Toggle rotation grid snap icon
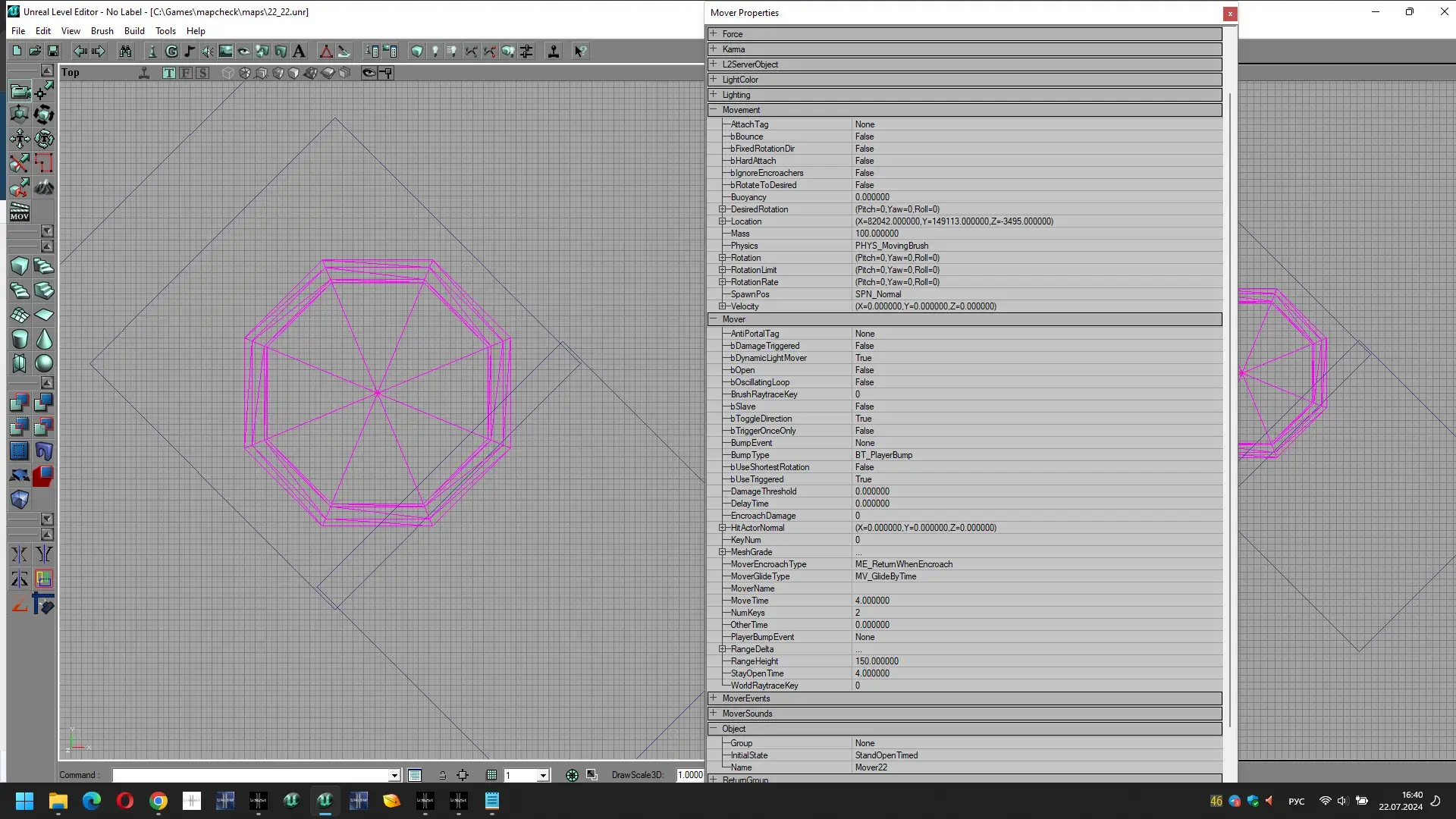Viewport: 1456px width, 819px height. [572, 775]
